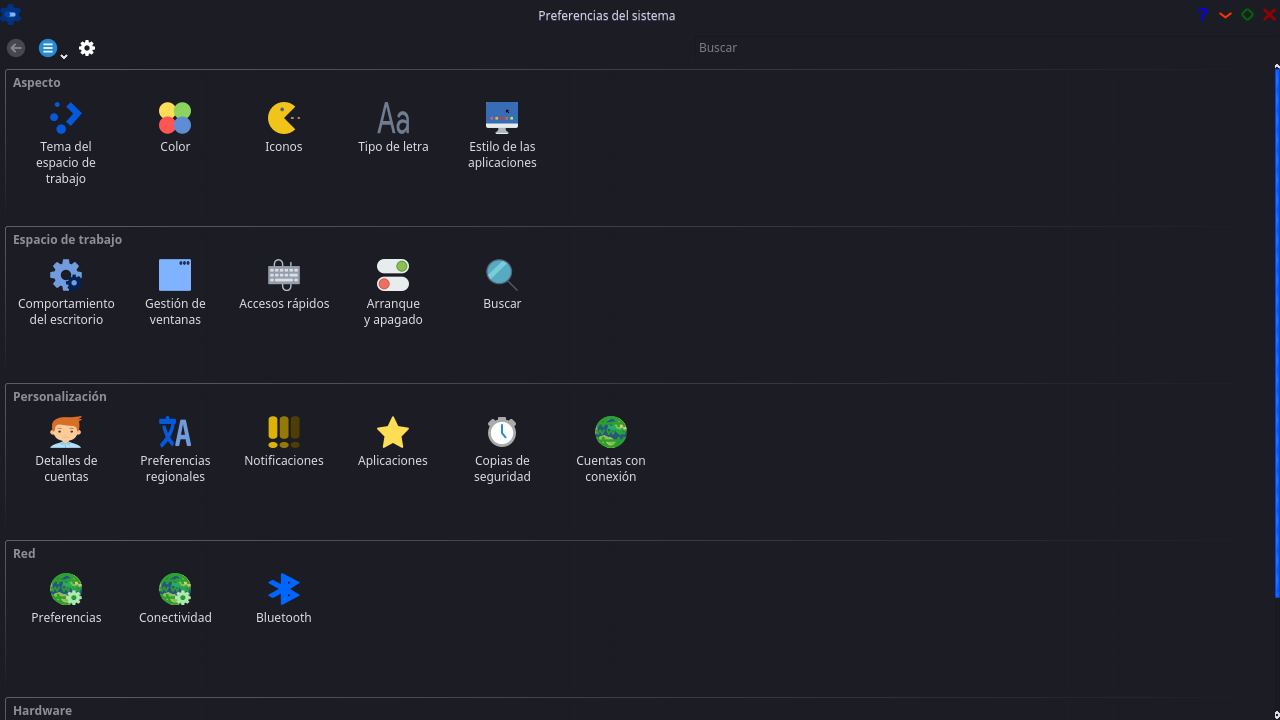Image resolution: width=1280 pixels, height=720 pixels.
Task: Click the help question mark button
Action: (1202, 15)
